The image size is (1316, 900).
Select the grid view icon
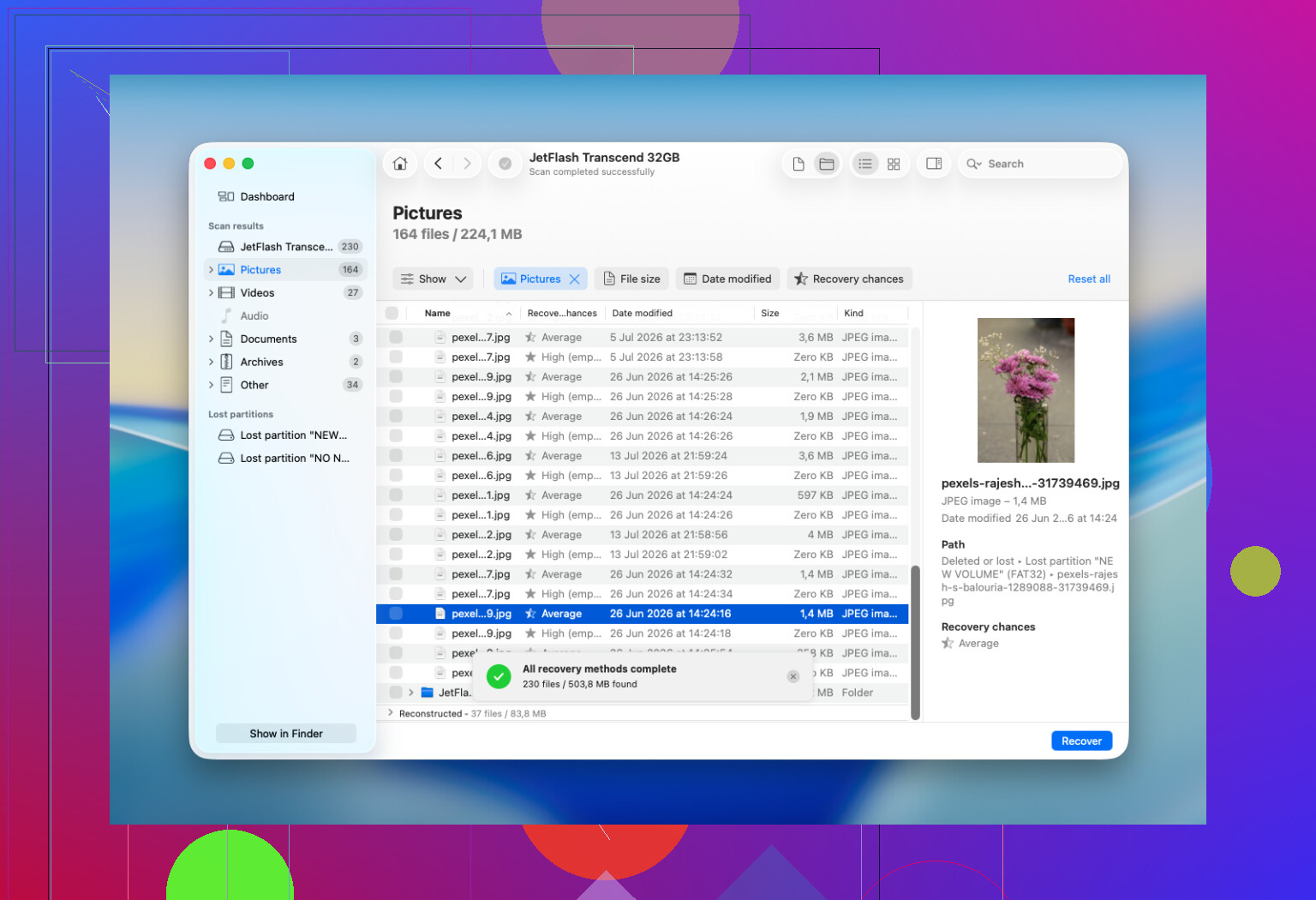coord(894,164)
